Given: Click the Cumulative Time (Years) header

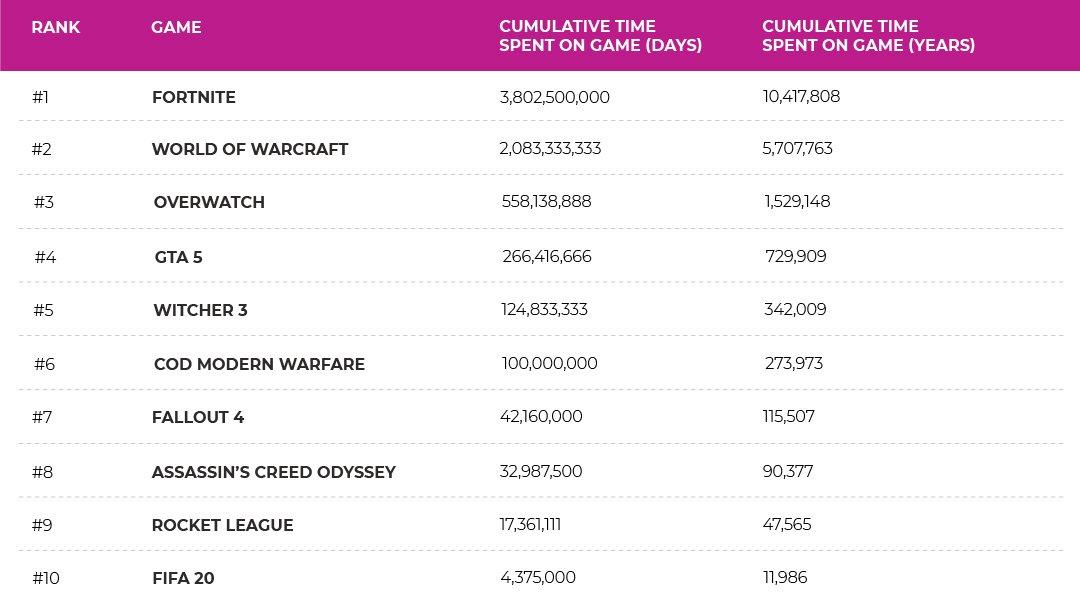Looking at the screenshot, I should [868, 36].
